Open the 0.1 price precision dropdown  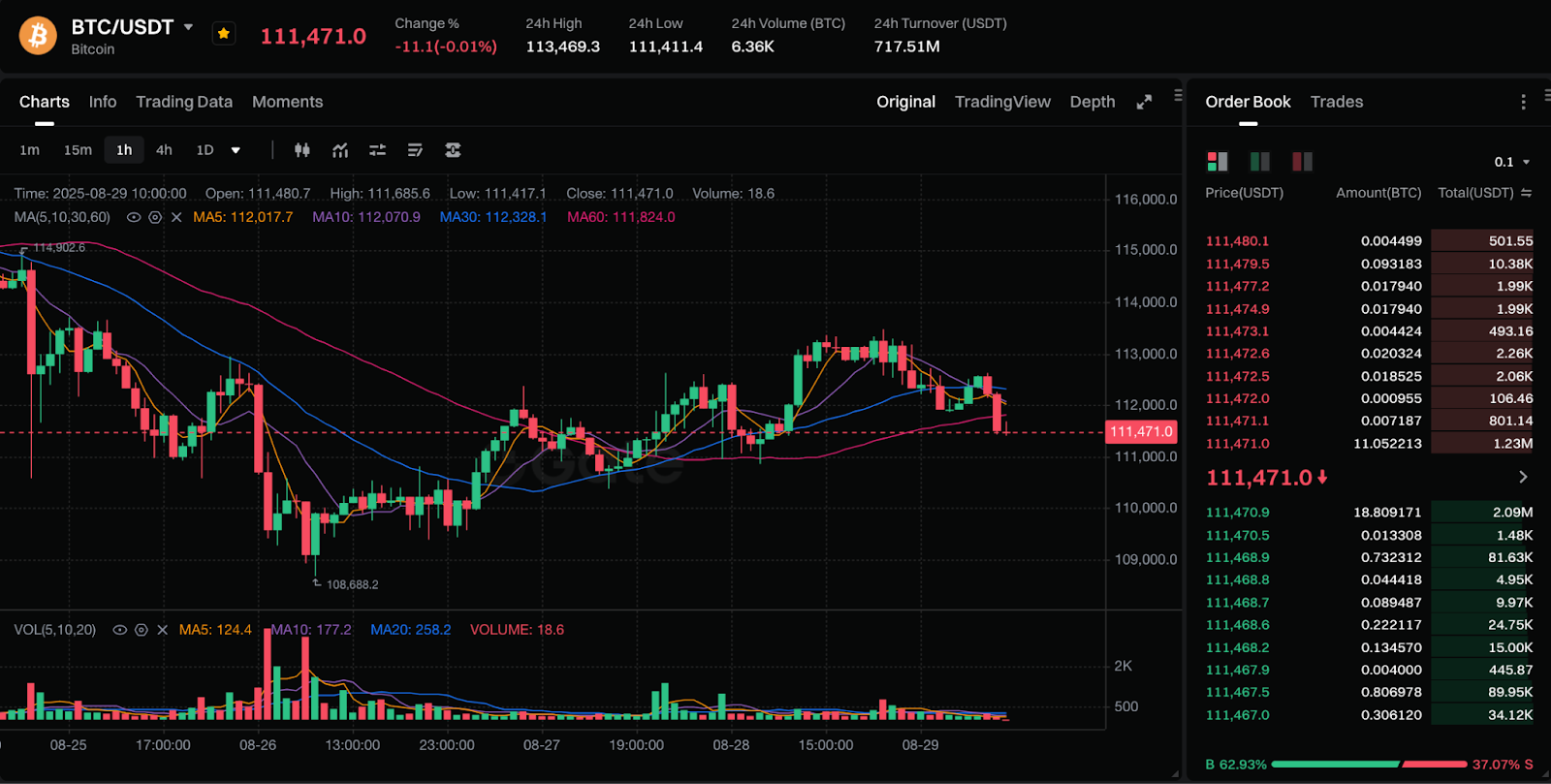pyautogui.click(x=1512, y=162)
